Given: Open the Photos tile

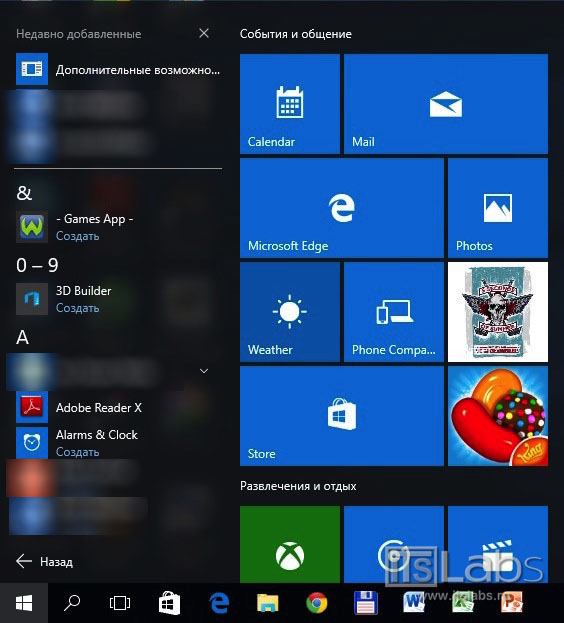Looking at the screenshot, I should (x=498, y=208).
